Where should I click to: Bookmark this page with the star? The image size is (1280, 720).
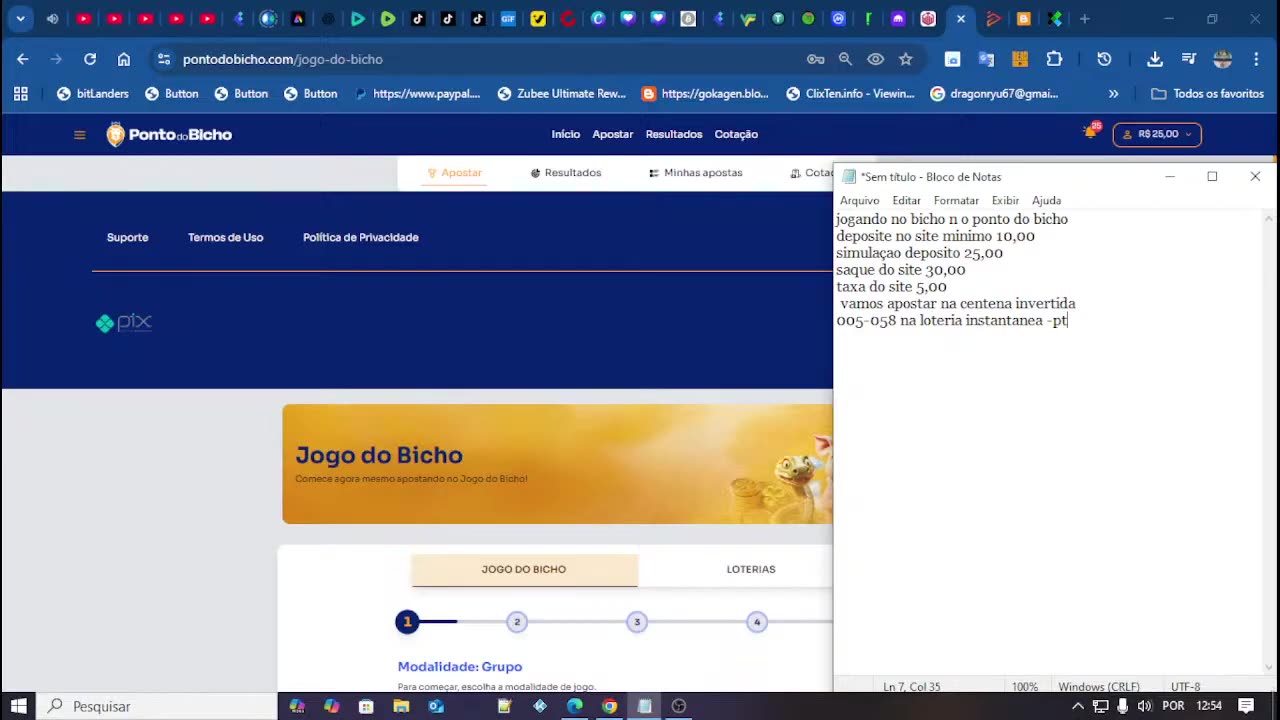(906, 59)
